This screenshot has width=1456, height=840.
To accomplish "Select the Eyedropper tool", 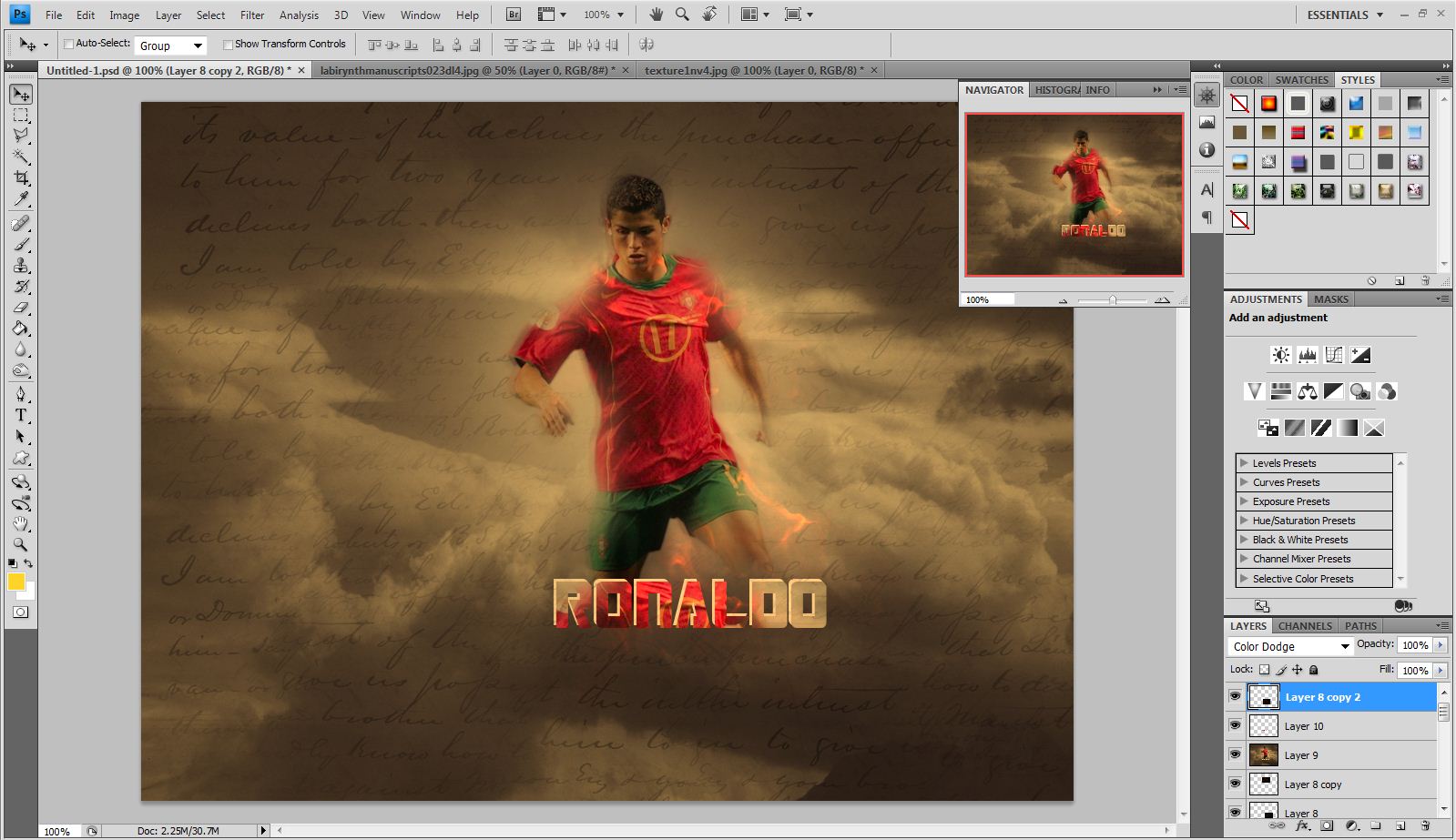I will (21, 199).
